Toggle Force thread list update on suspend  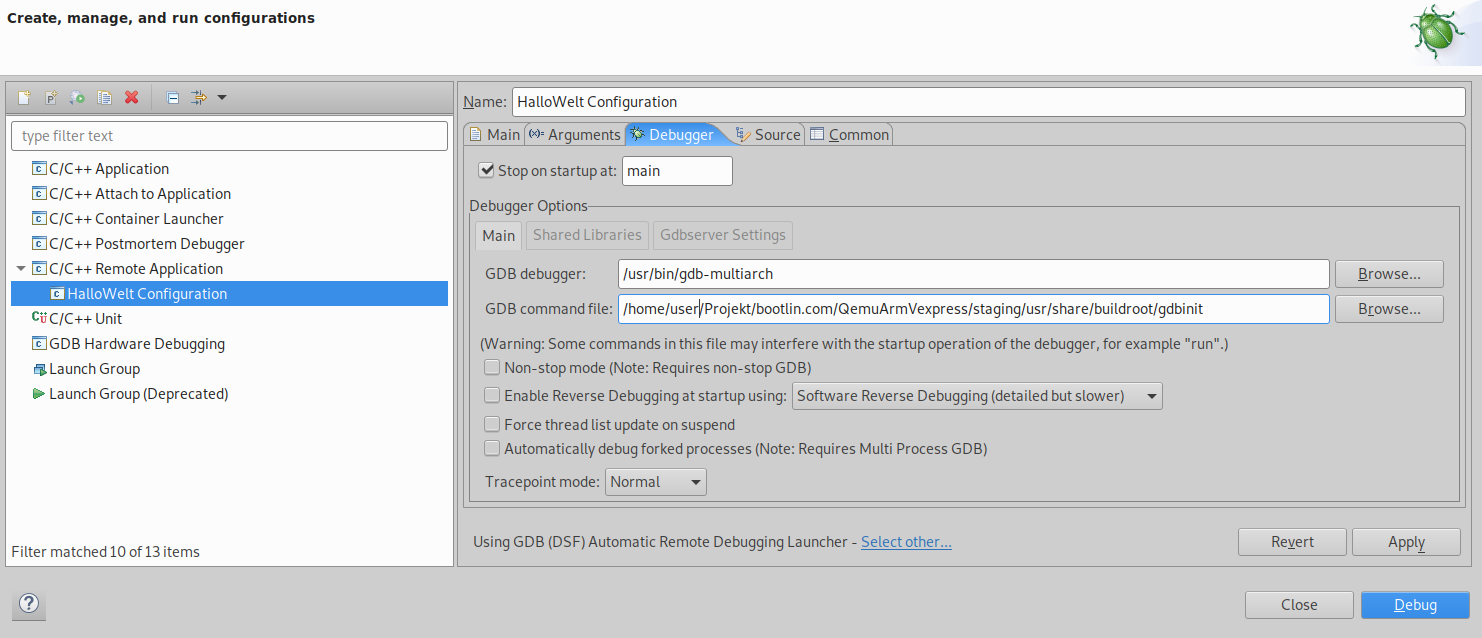pyautogui.click(x=492, y=424)
